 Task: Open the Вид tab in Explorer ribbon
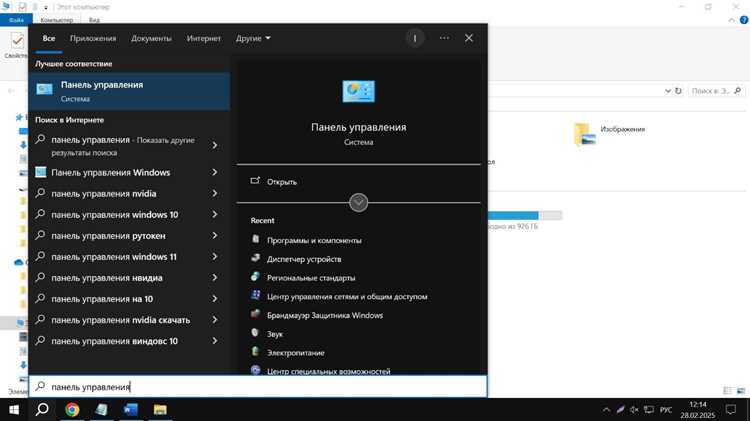[94, 20]
